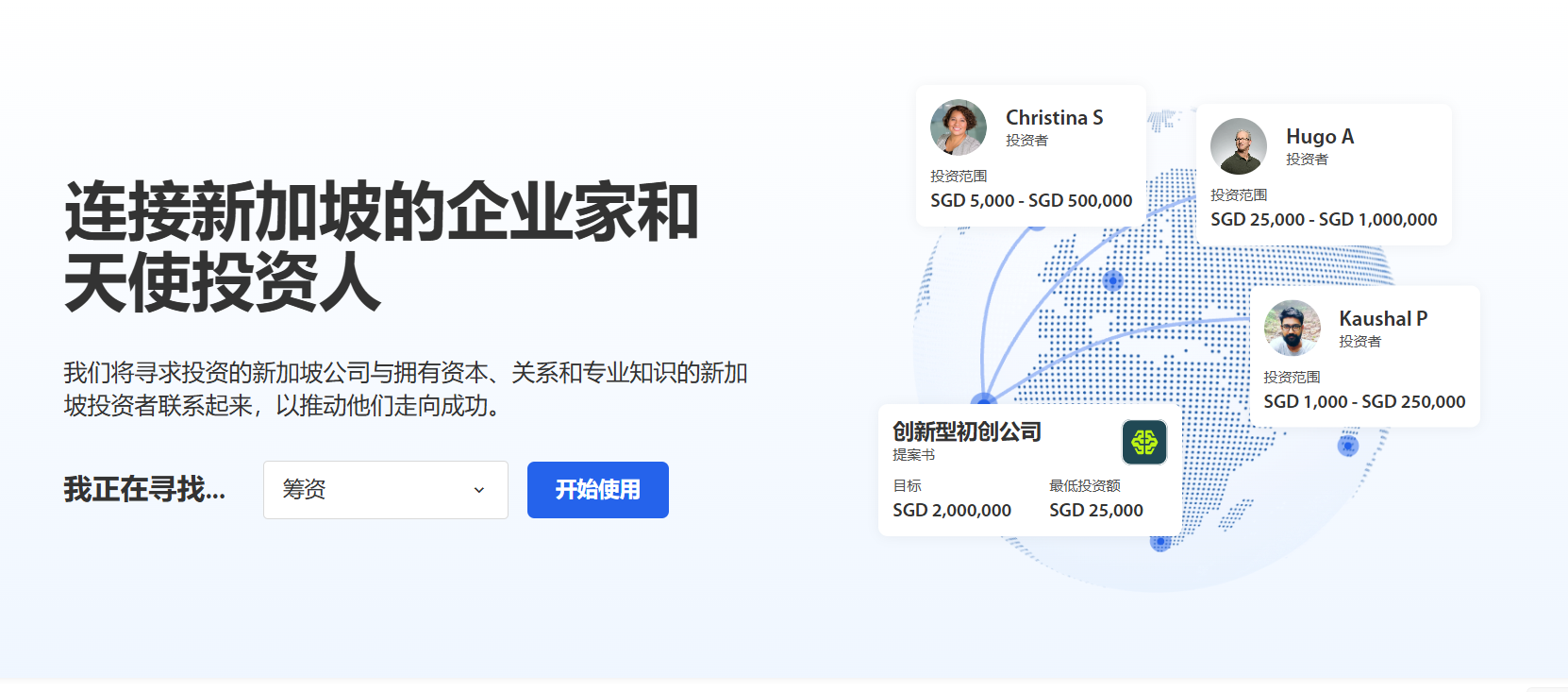The height and width of the screenshot is (692, 1568).
Task: Click the blue map marker below Christina's card
Action: [1112, 279]
